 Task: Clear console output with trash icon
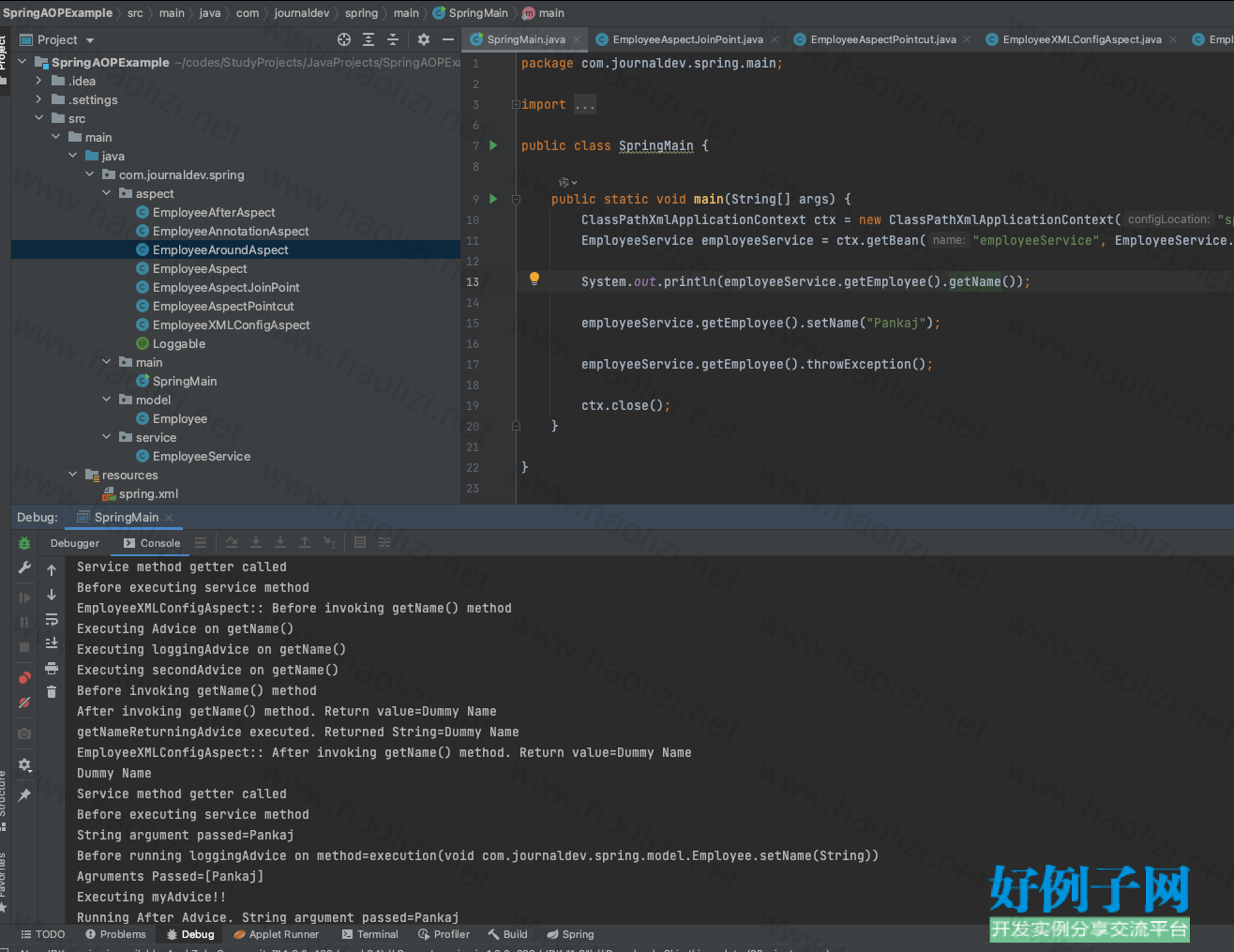coord(52,691)
